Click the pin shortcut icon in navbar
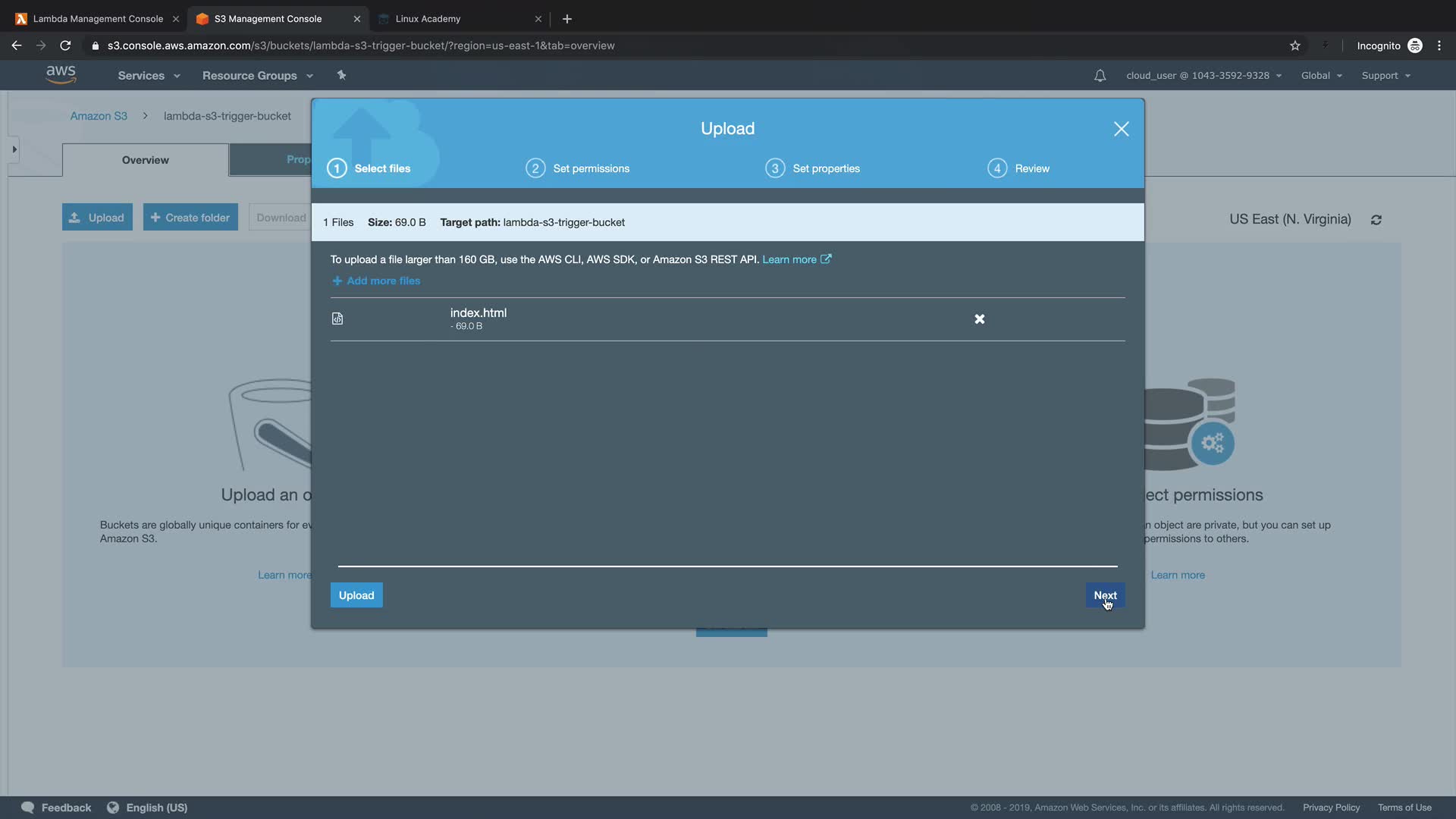Image resolution: width=1456 pixels, height=819 pixels. point(341,75)
